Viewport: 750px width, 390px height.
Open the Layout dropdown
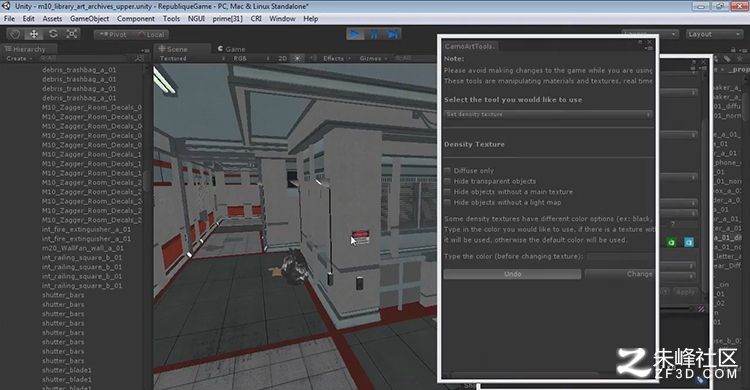click(713, 34)
